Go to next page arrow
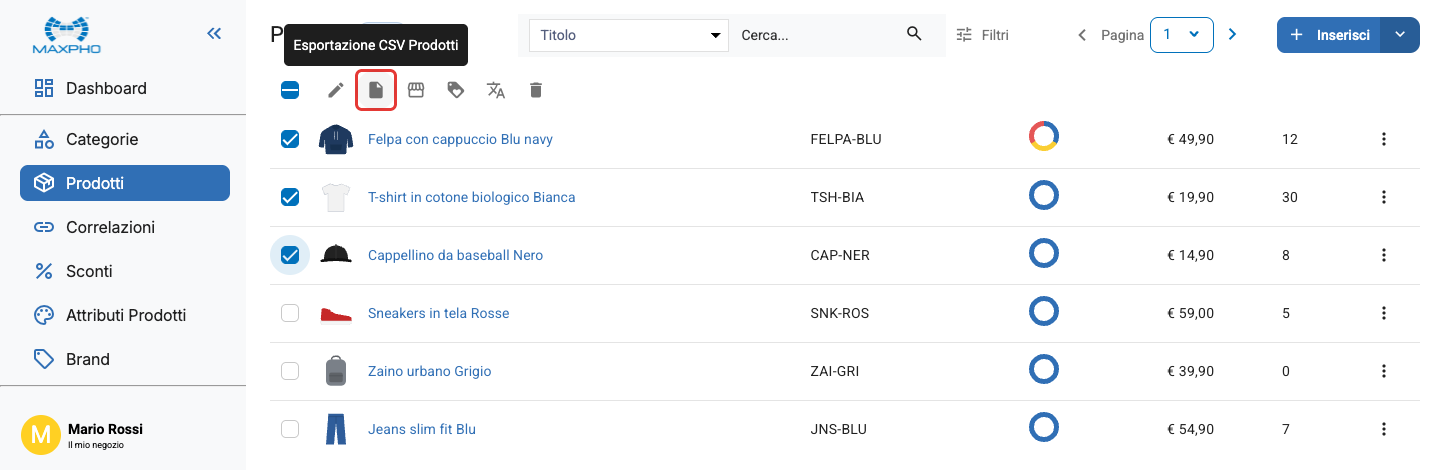Viewport: 1440px width, 470px height. pos(1232,35)
